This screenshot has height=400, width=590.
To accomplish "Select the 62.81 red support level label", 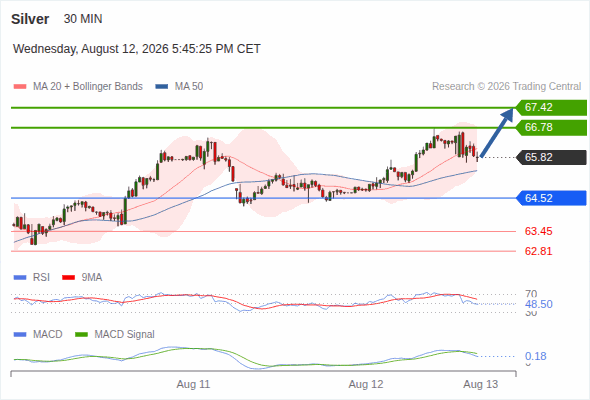I will click(538, 251).
